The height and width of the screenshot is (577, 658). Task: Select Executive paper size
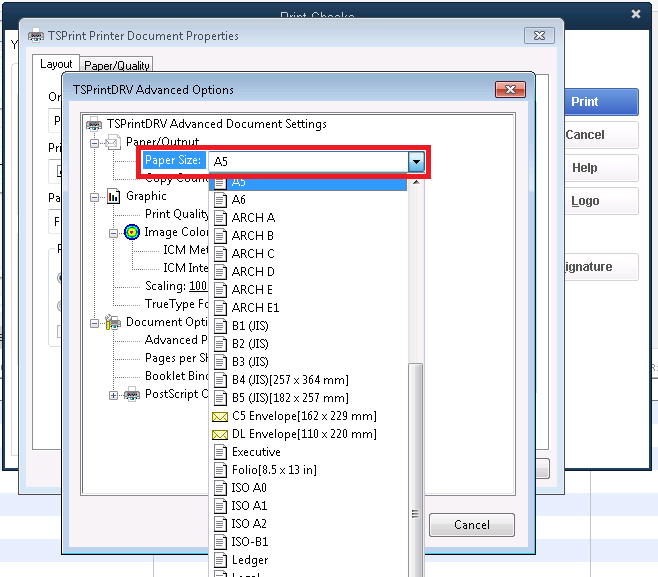310,452
